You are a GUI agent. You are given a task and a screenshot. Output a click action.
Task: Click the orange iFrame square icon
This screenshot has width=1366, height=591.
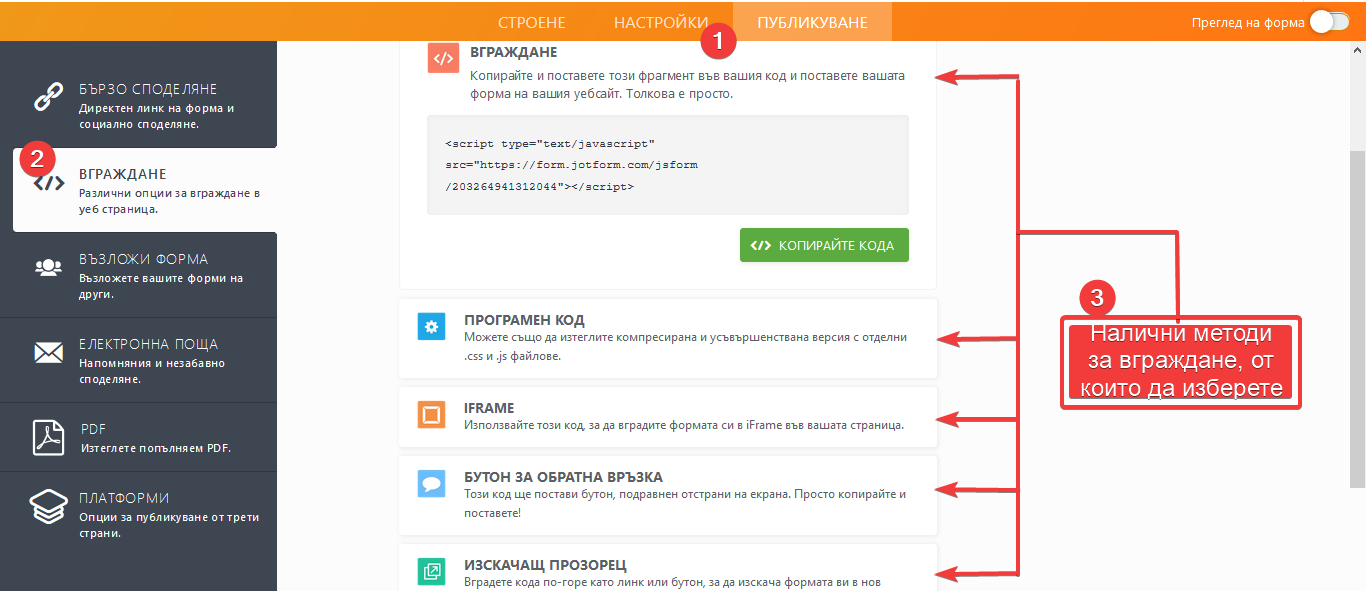click(431, 414)
